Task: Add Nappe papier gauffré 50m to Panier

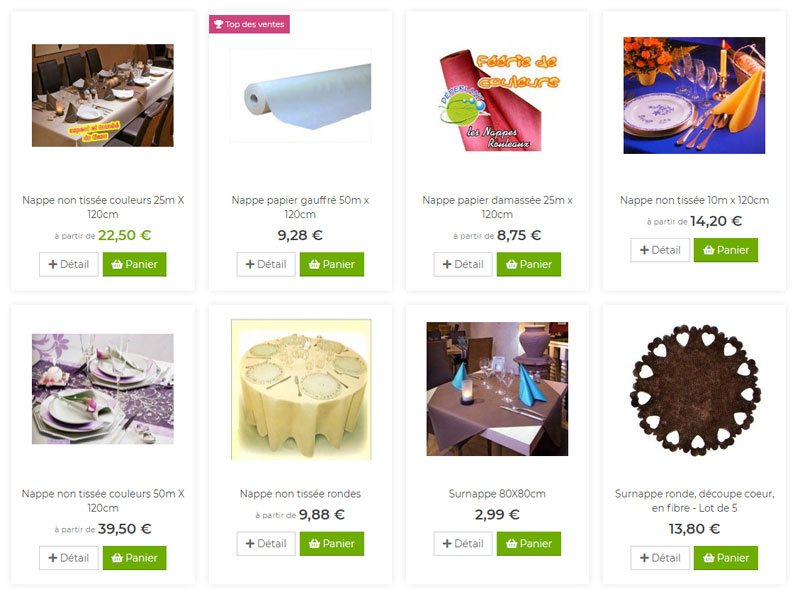Action: coord(332,264)
